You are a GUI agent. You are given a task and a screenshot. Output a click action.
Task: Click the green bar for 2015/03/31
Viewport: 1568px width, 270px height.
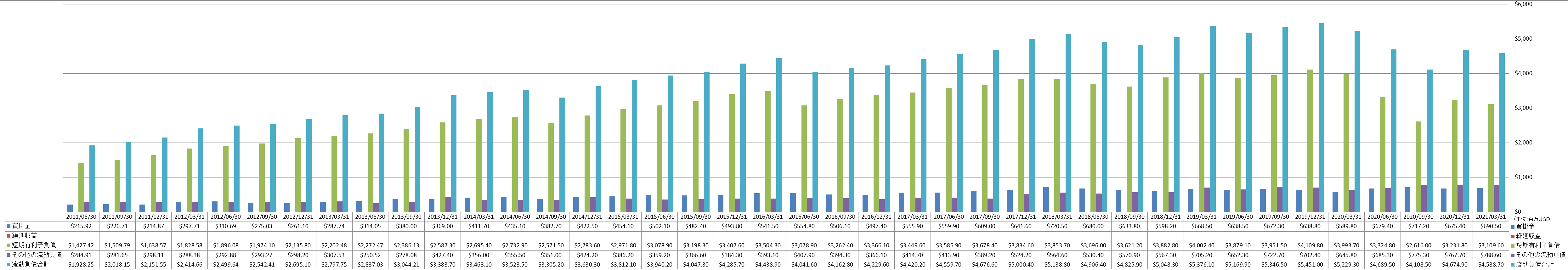click(x=623, y=160)
